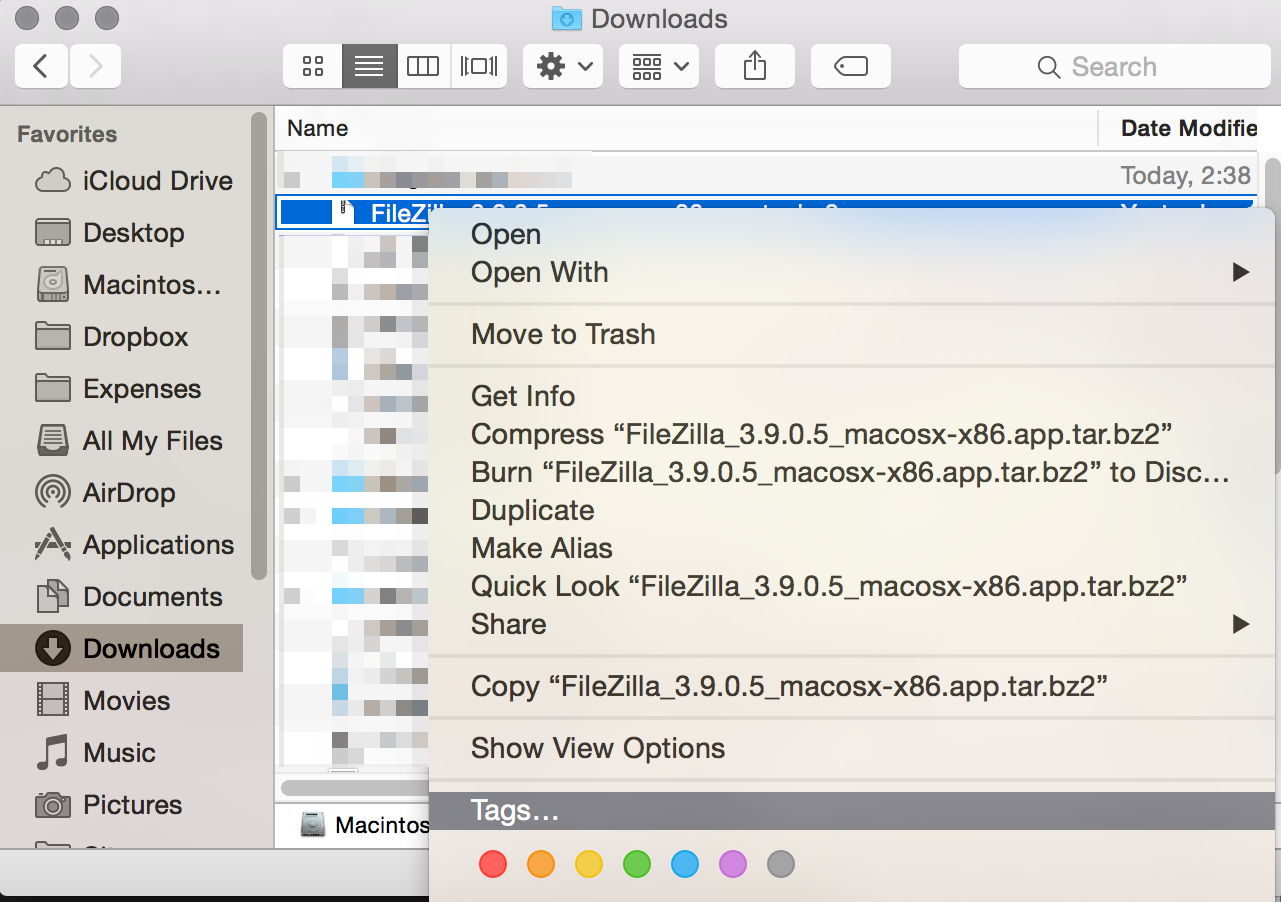Click the Share toolbar button
Screen dimensions: 1281x902
click(755, 67)
